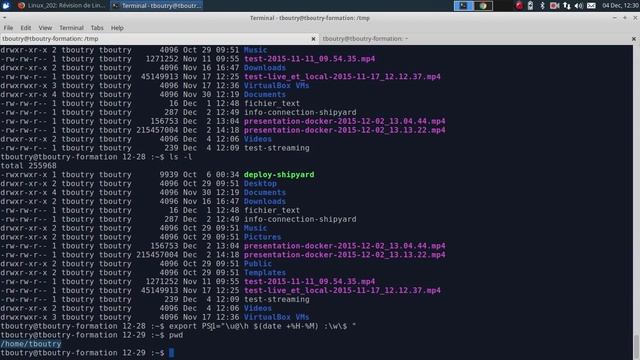Click test-streaming in the lower ls listing
640x360 pixels.
(x=277, y=299)
